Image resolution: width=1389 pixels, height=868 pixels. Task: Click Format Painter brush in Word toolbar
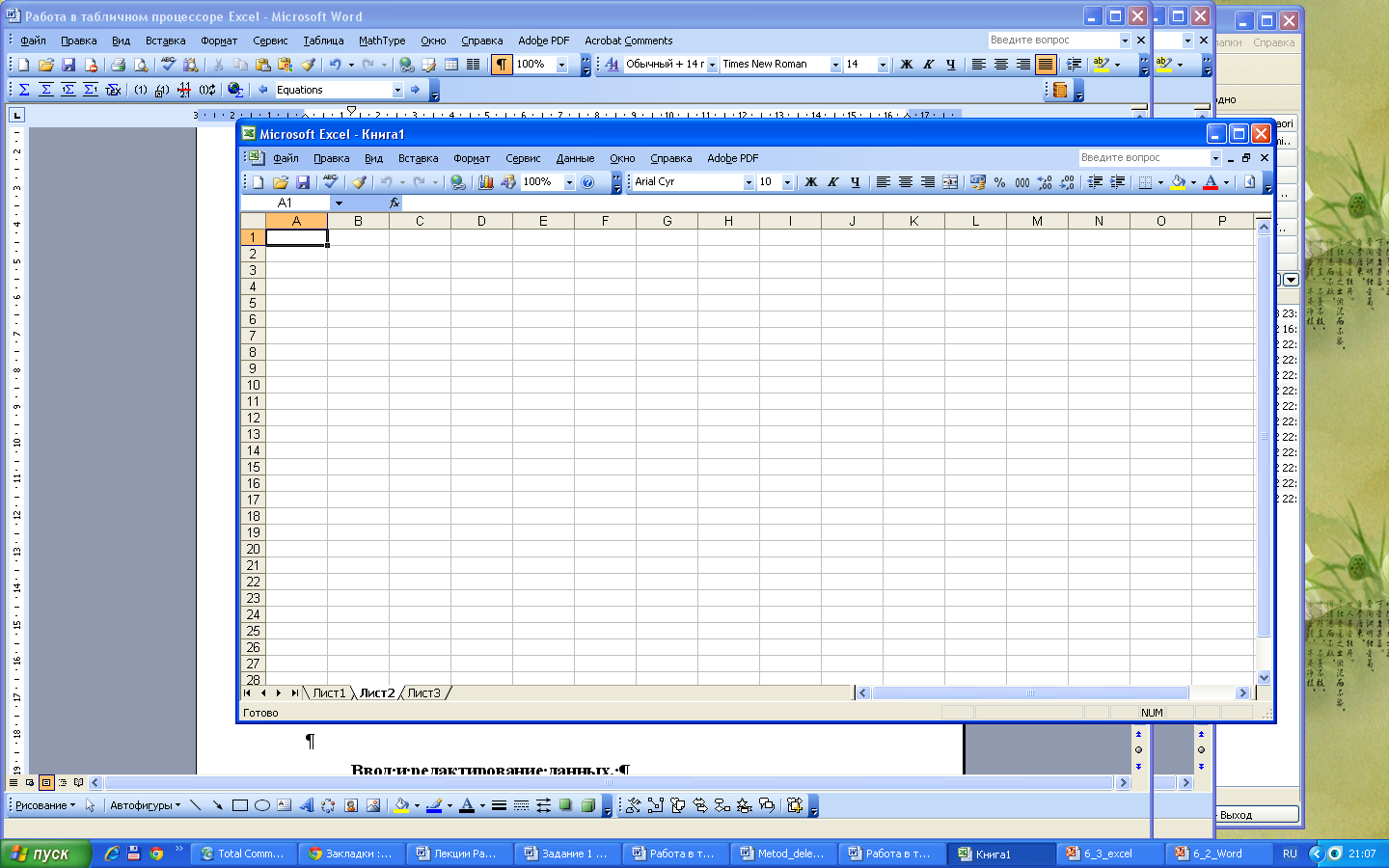tap(308, 65)
